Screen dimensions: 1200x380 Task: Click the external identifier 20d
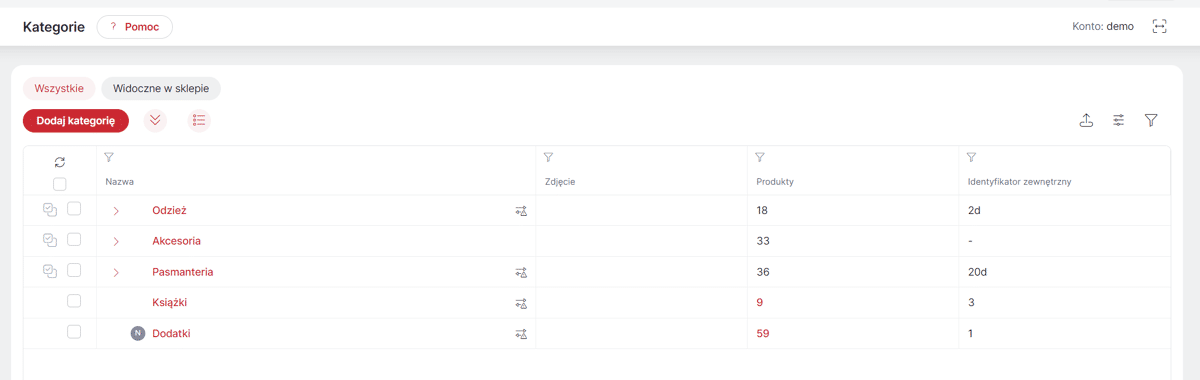[x=978, y=272]
